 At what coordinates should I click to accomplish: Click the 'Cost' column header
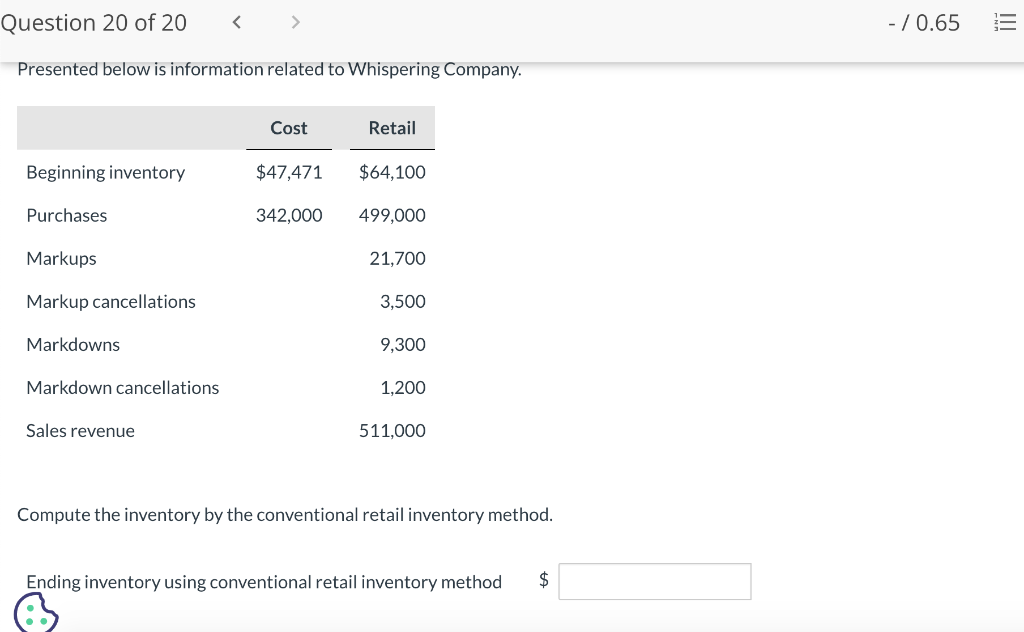[x=289, y=128]
